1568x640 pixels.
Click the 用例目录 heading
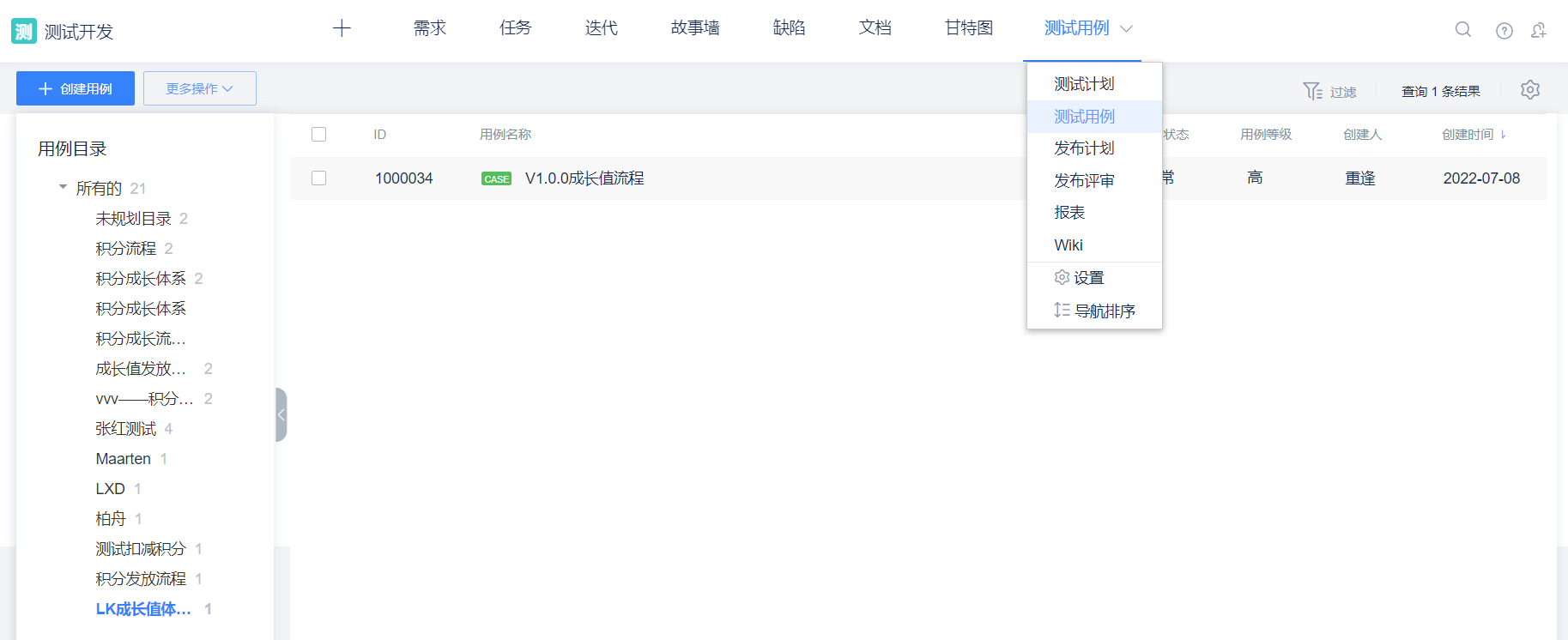coord(72,148)
